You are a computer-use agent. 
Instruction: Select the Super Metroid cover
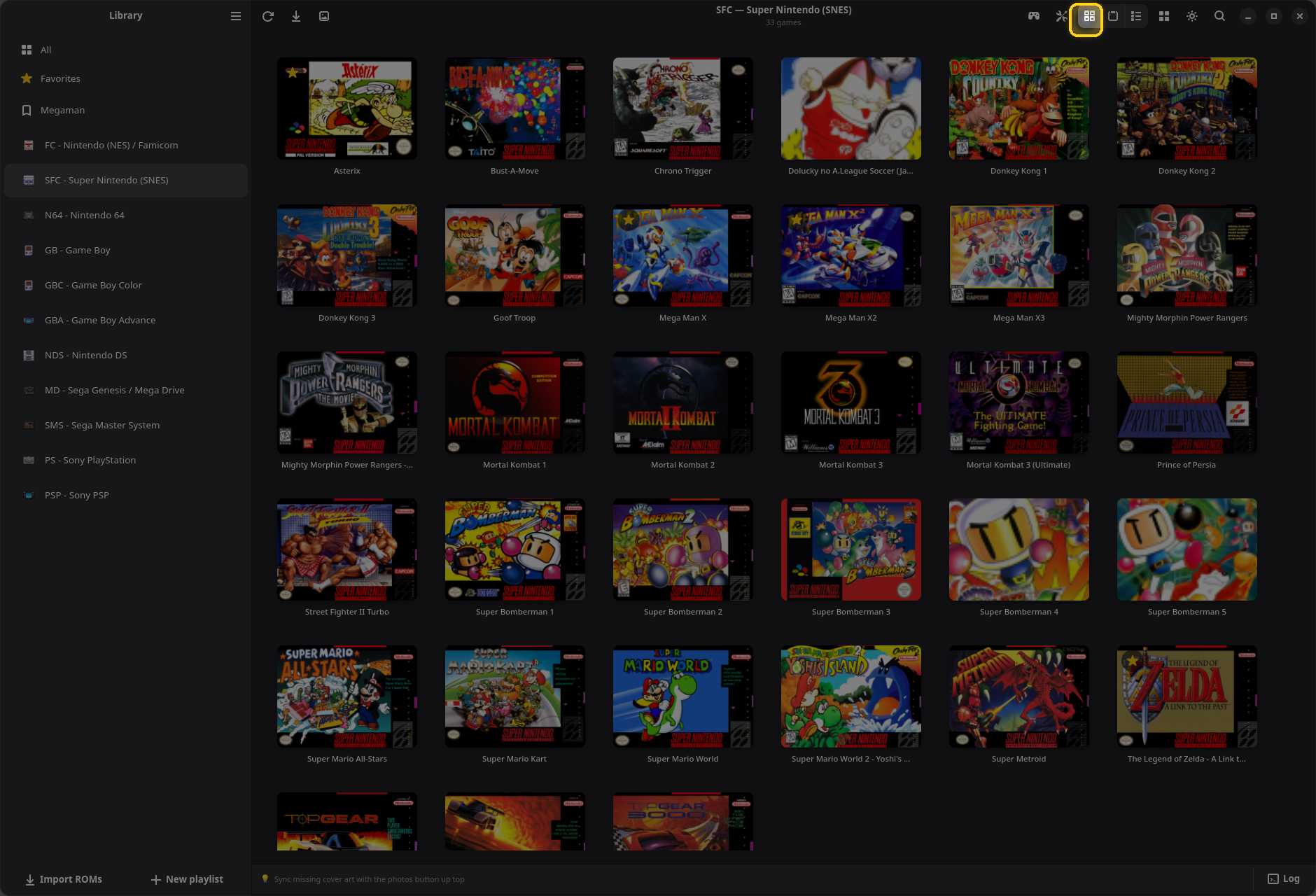(x=1019, y=696)
